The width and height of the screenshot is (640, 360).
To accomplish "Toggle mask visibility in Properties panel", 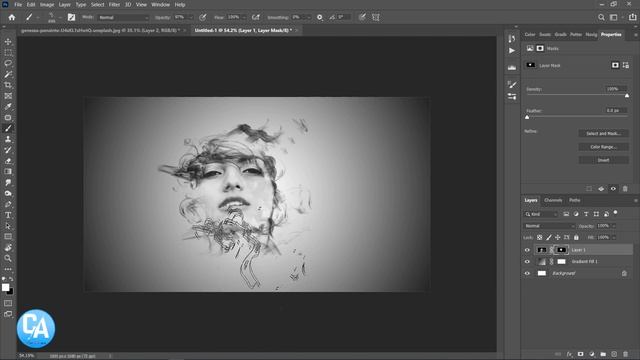I will [613, 189].
